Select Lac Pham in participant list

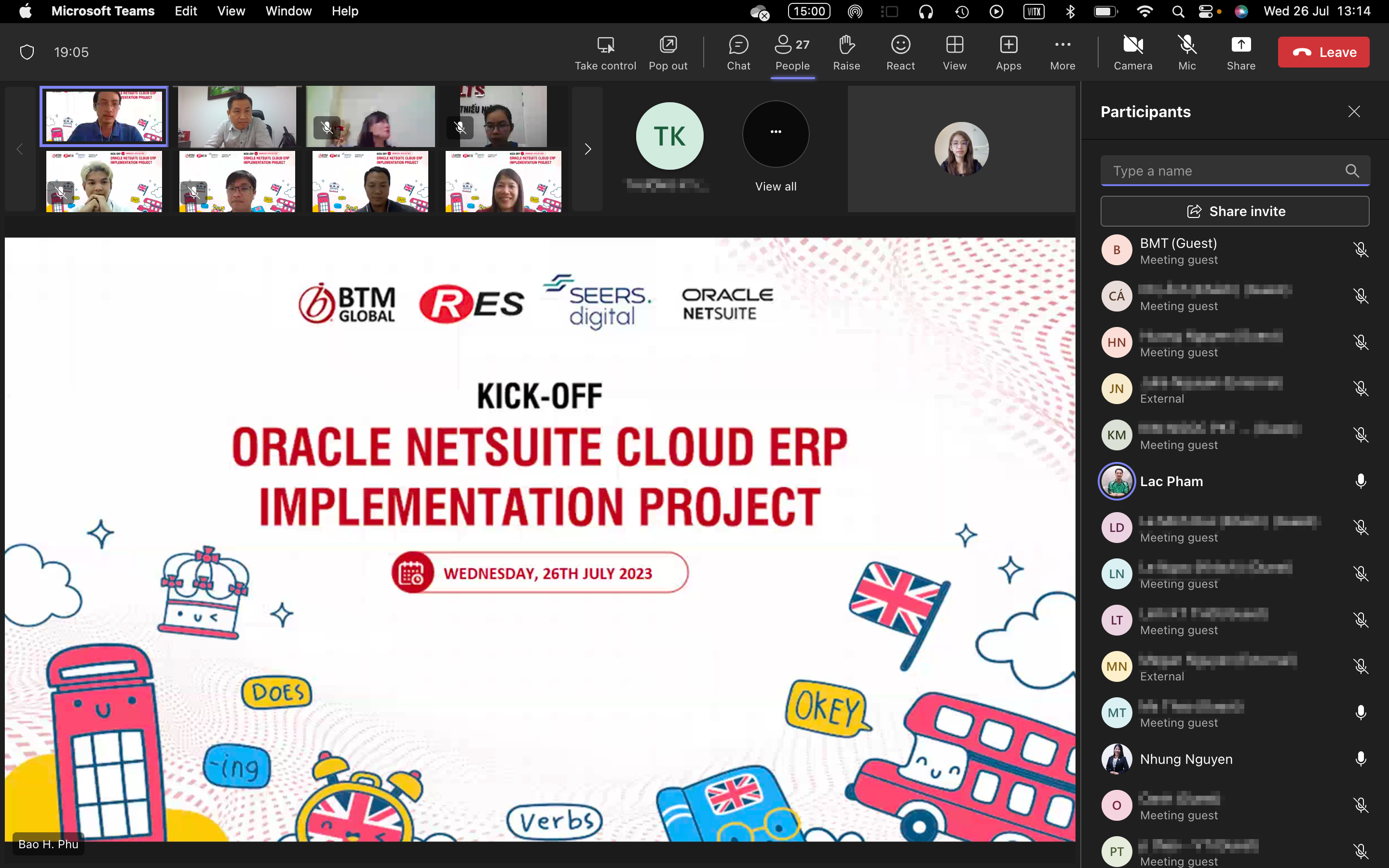coord(1235,481)
